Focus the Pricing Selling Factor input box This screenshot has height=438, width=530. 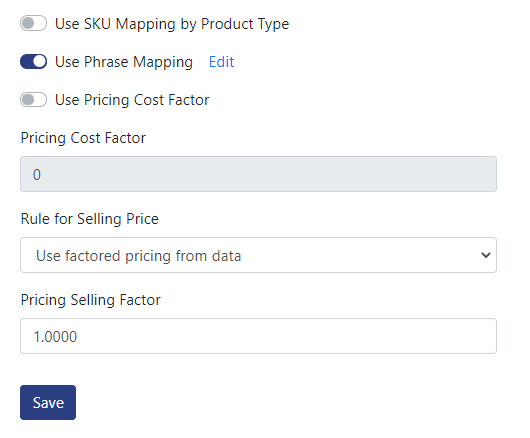click(258, 336)
